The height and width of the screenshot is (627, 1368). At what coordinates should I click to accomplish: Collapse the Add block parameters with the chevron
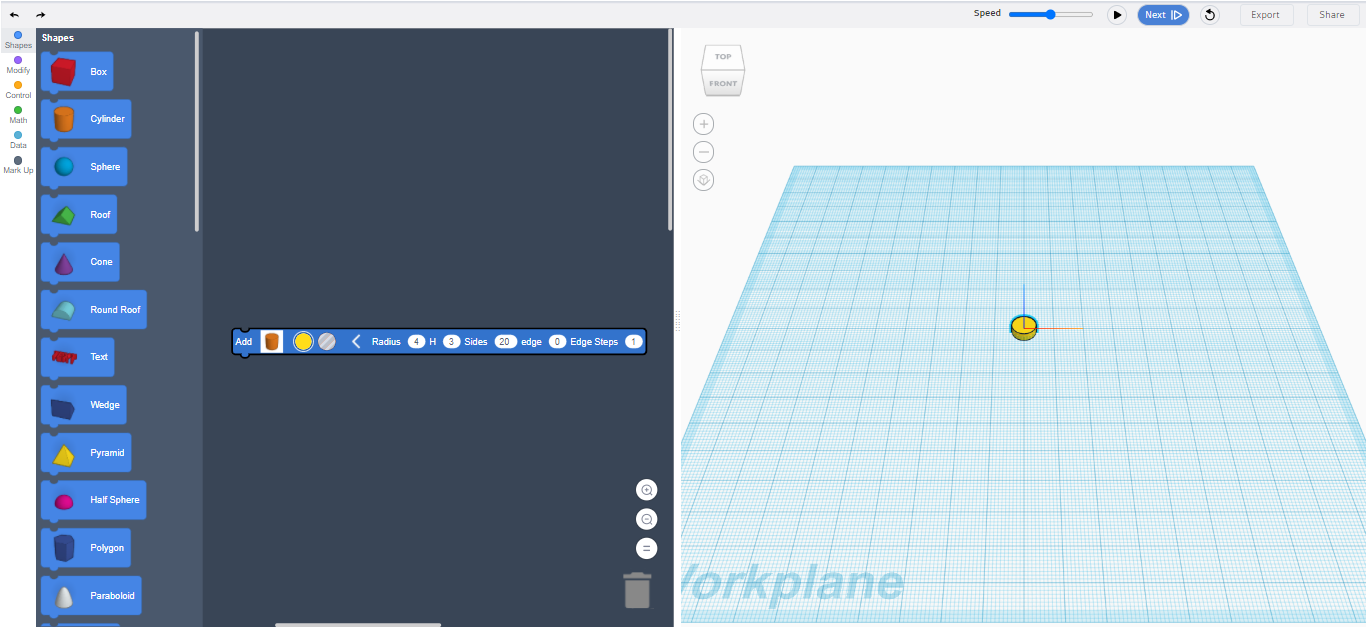point(356,341)
